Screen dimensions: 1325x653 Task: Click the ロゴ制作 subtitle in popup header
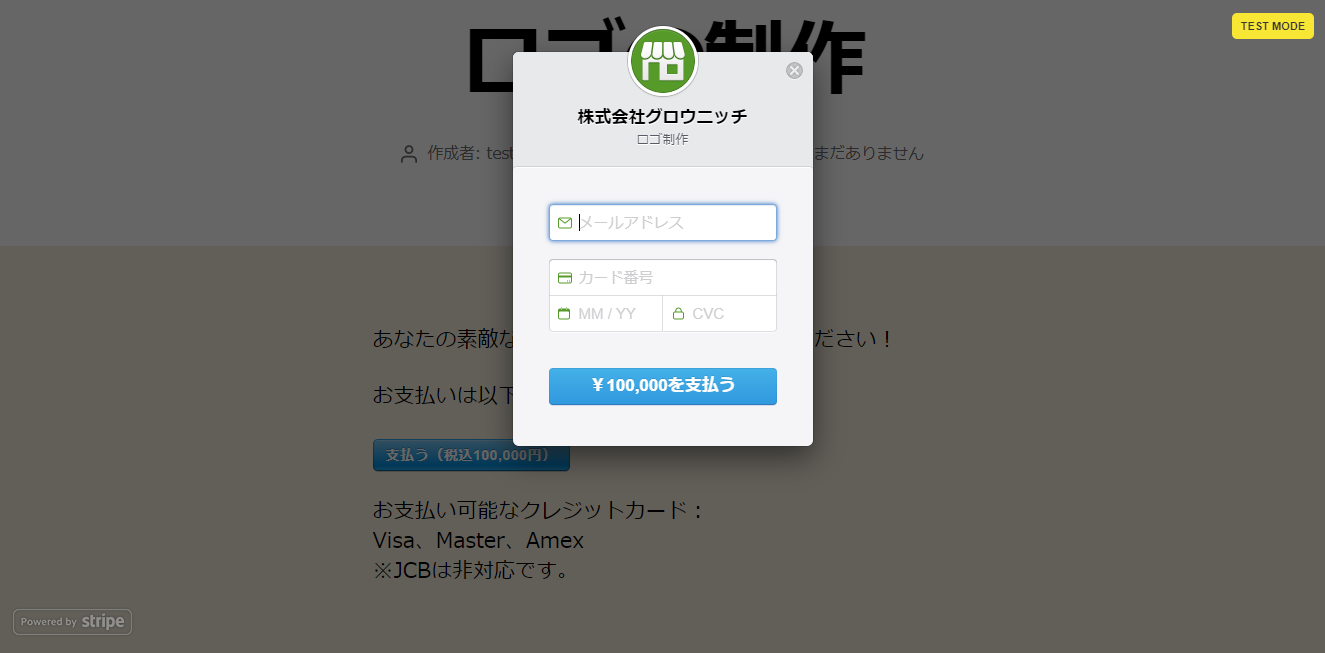(x=662, y=139)
